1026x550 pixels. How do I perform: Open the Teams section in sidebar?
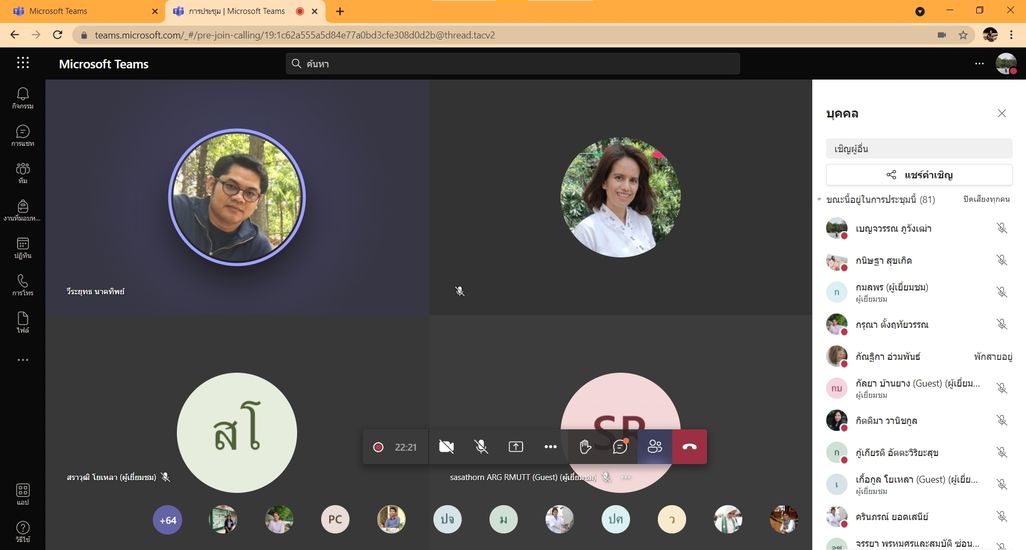click(22, 172)
